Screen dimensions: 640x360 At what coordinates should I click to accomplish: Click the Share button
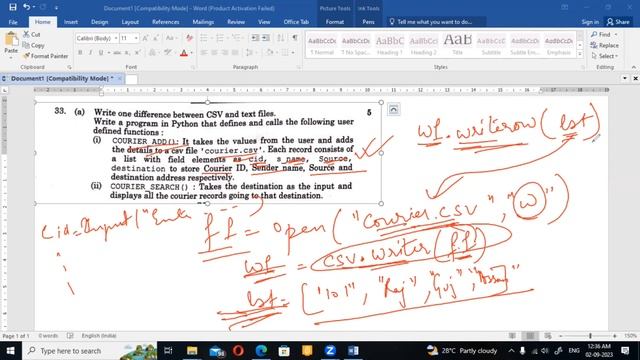click(x=618, y=22)
